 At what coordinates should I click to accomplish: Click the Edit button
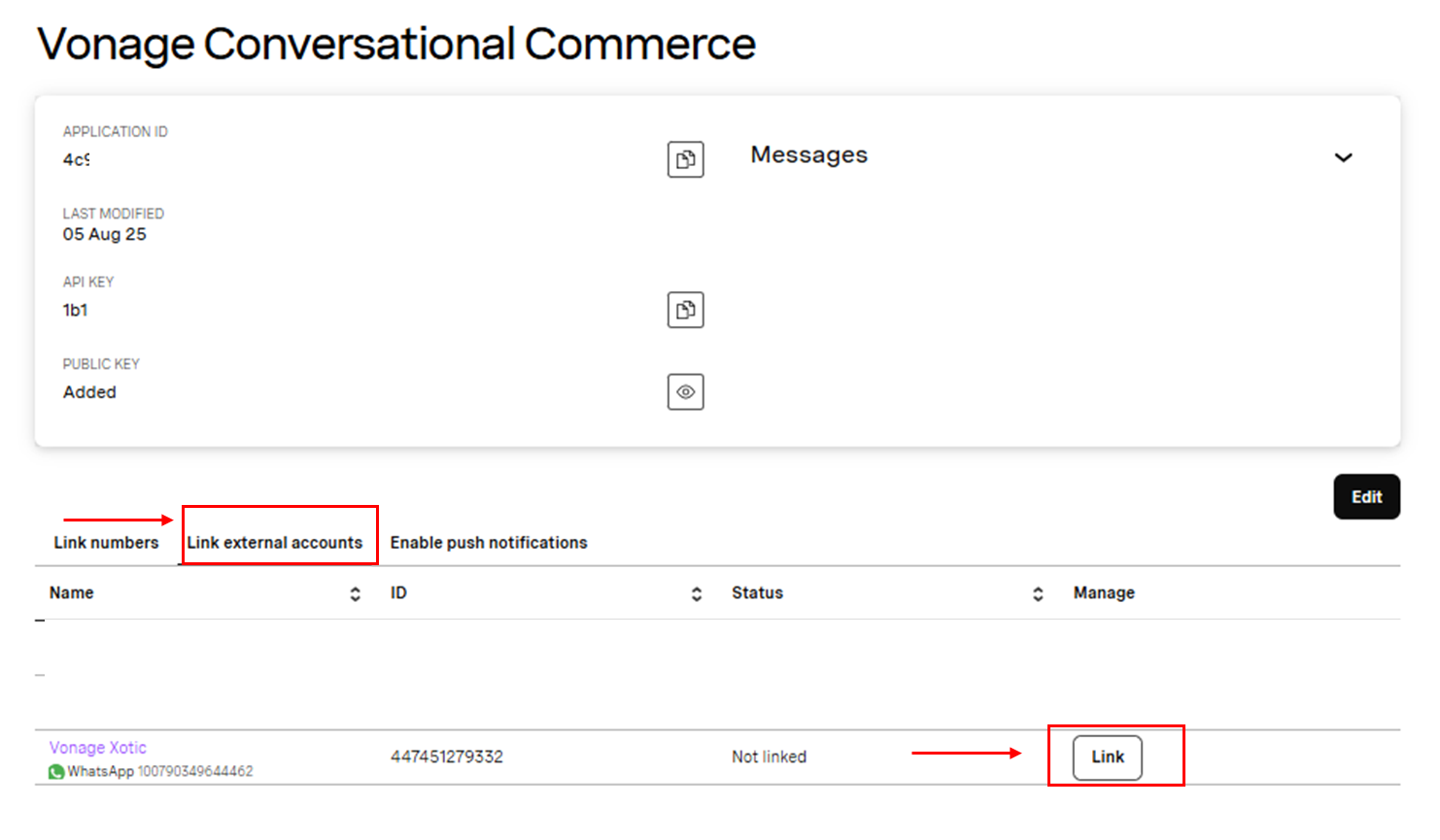tap(1366, 497)
